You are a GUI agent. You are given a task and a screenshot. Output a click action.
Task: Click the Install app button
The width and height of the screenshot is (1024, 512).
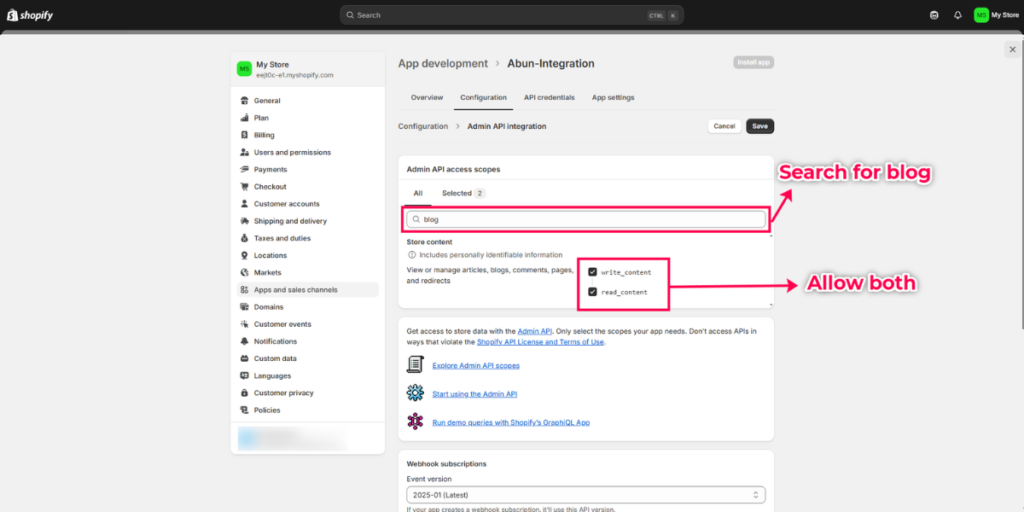pos(754,63)
